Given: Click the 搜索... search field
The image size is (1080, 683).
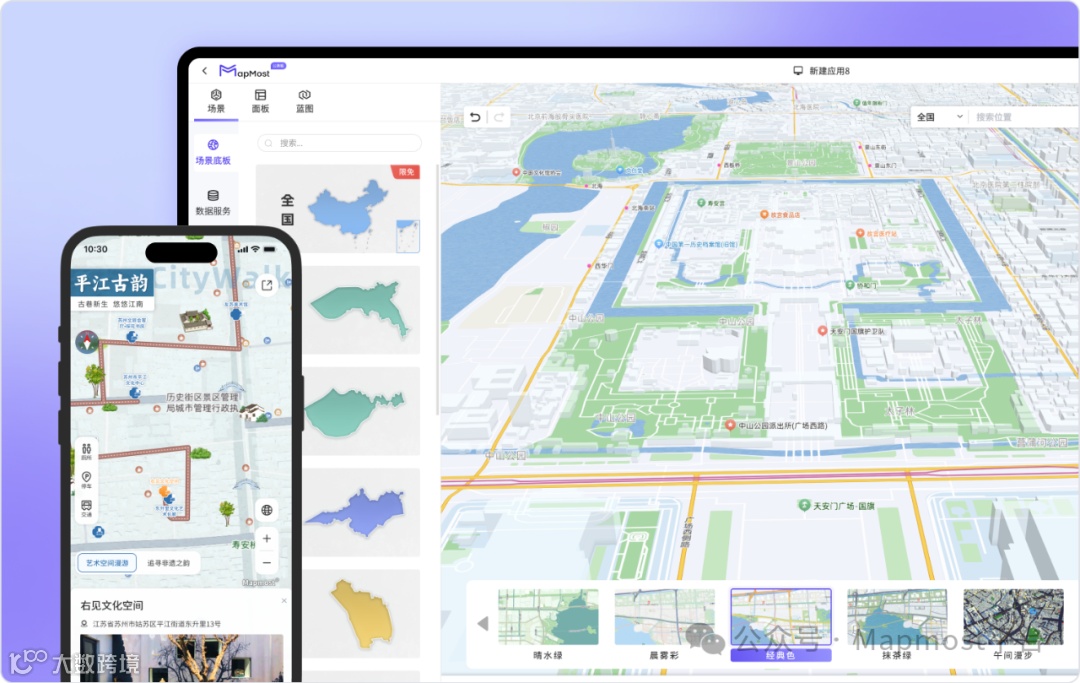Looking at the screenshot, I should pyautogui.click(x=340, y=143).
